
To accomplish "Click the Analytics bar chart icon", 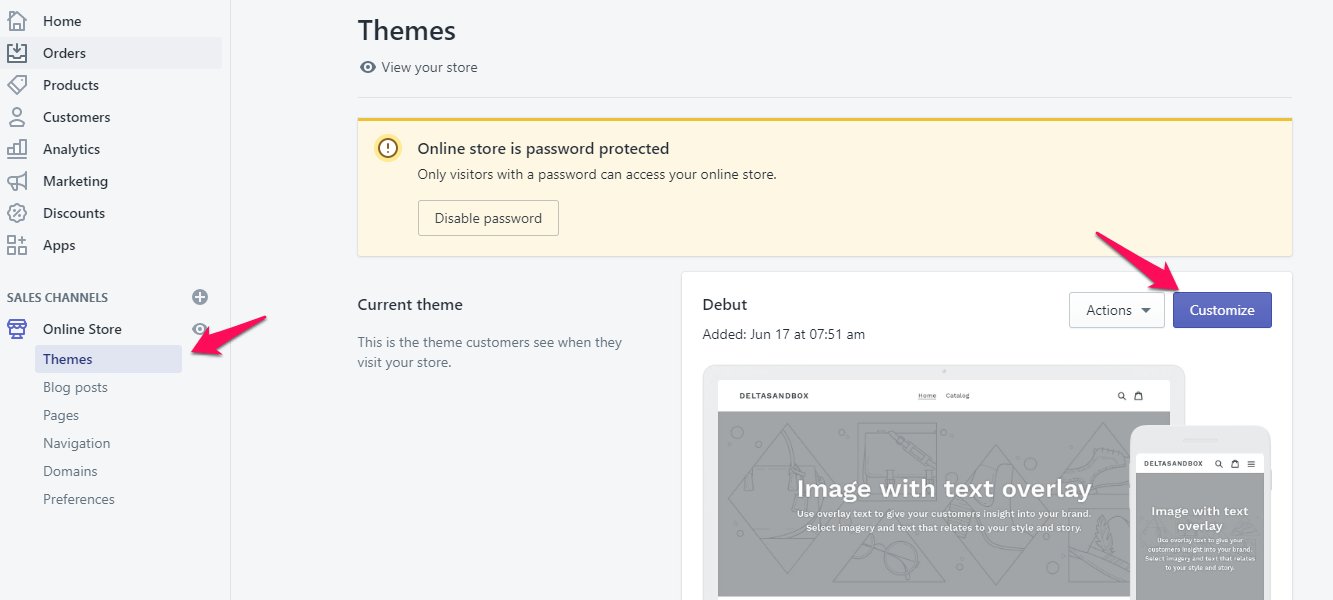I will pyautogui.click(x=17, y=149).
